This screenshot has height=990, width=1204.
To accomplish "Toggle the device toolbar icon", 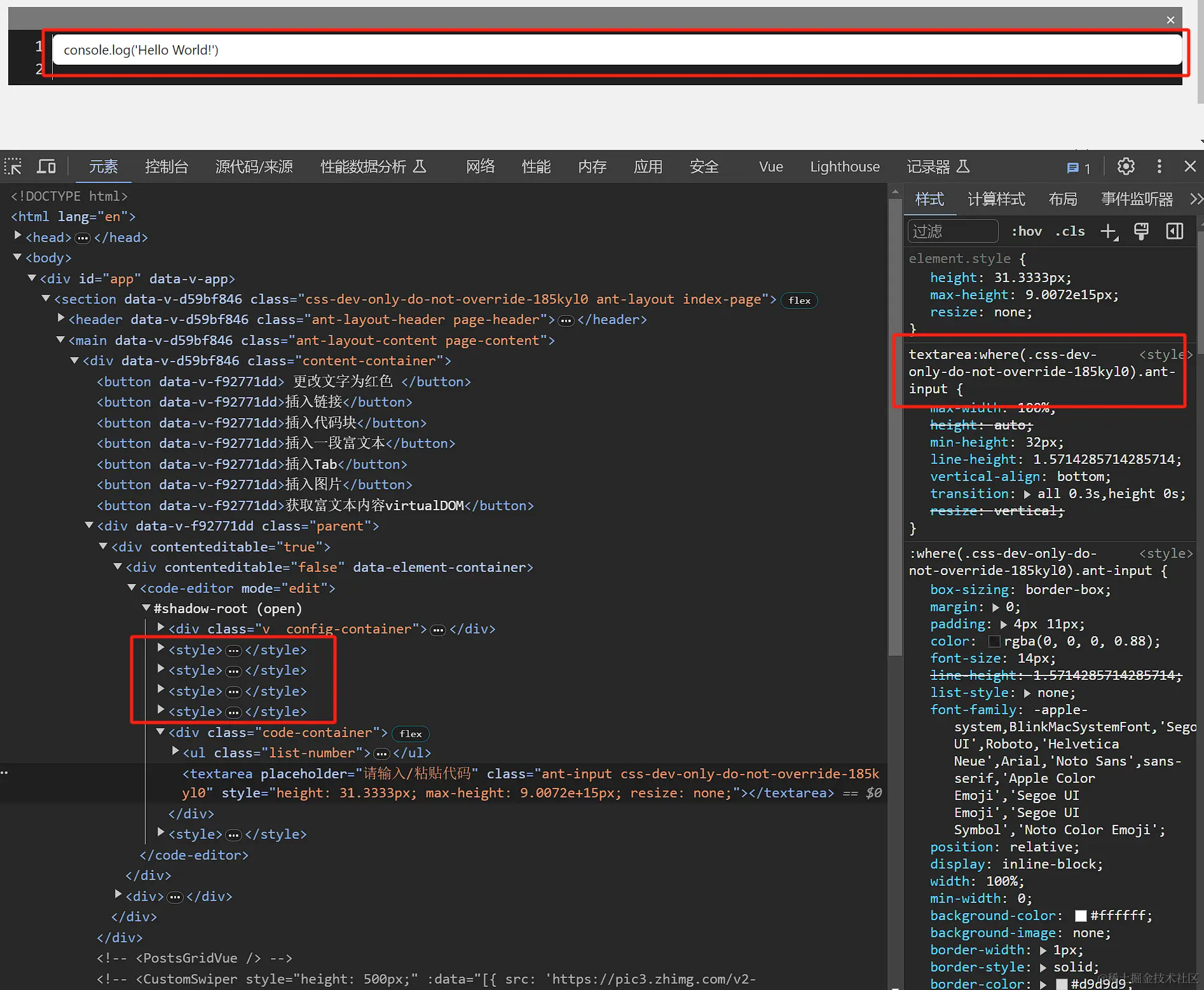I will [46, 166].
